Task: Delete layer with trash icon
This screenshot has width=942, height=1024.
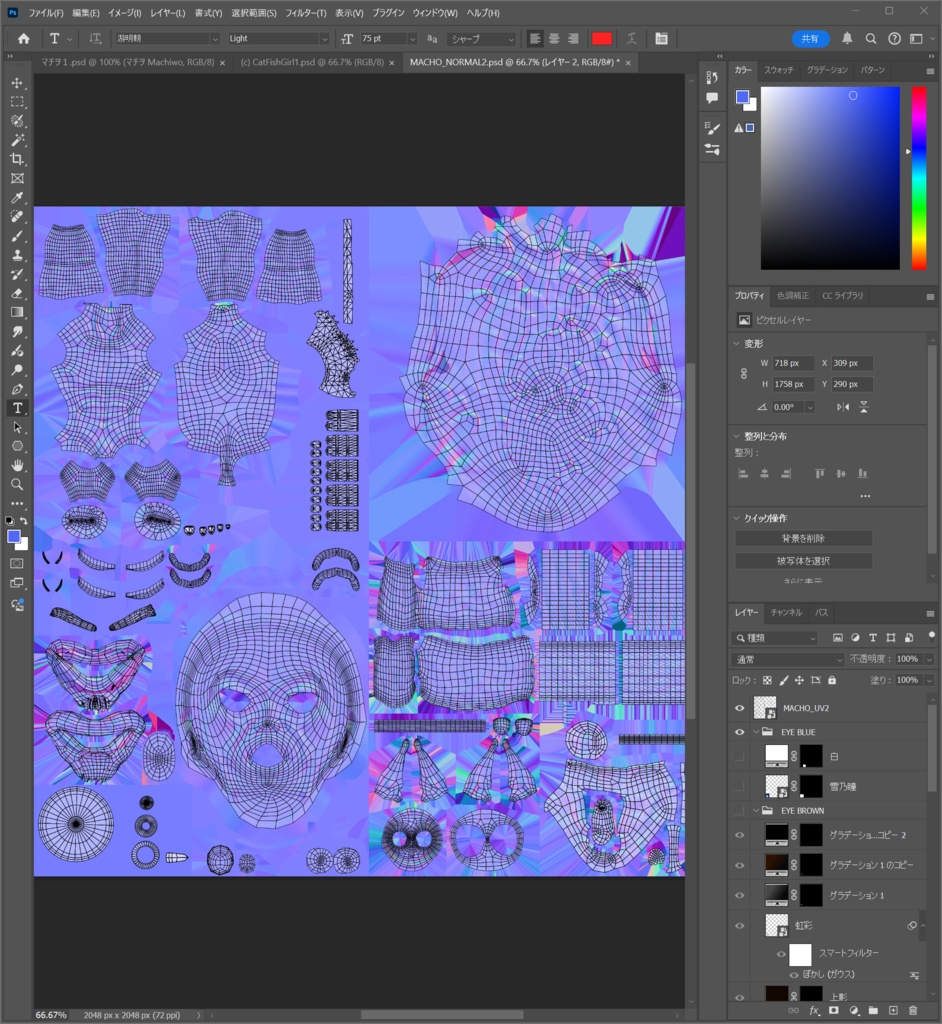Action: pyautogui.click(x=913, y=1010)
